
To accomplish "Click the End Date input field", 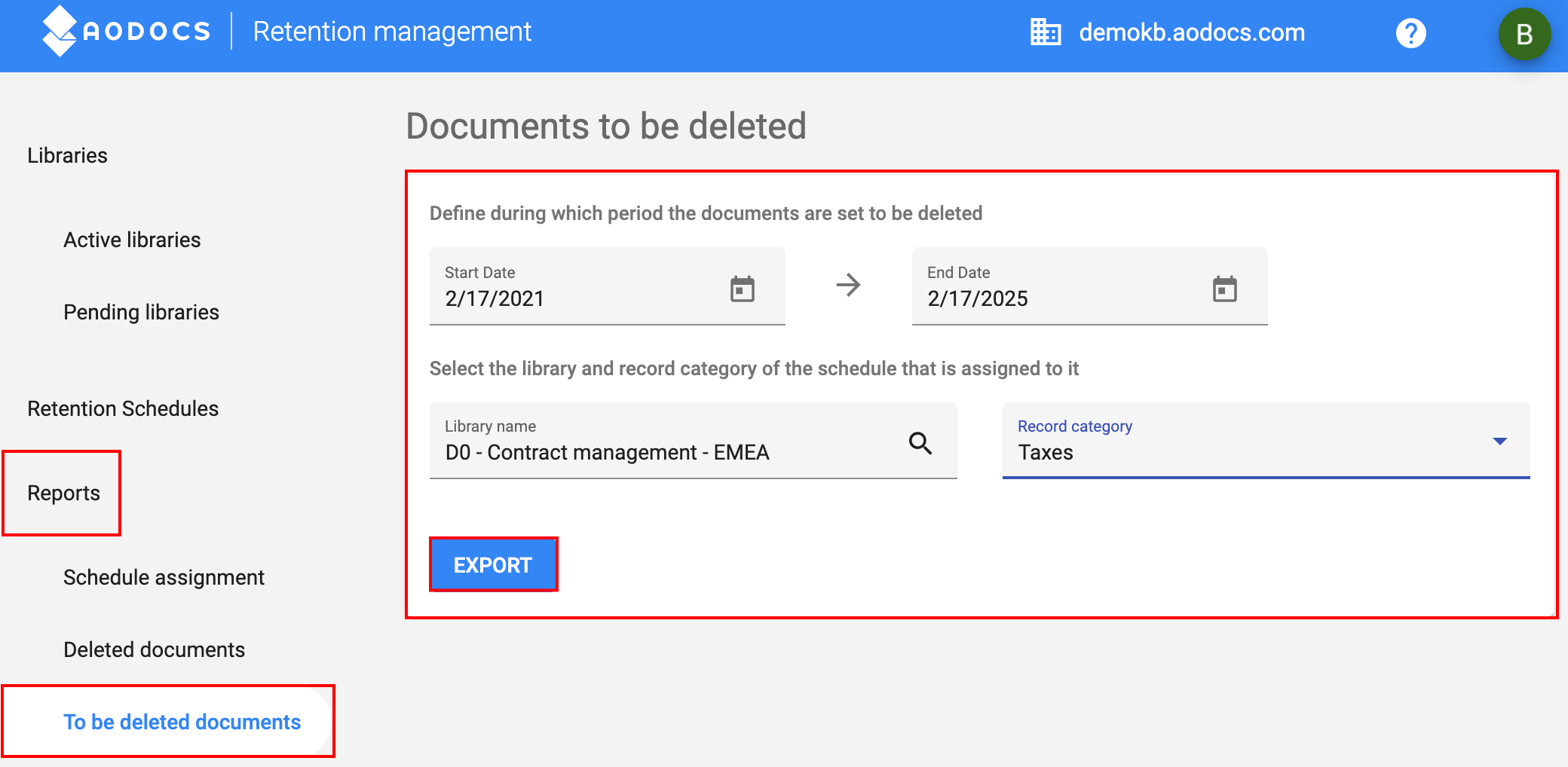I will (x=1090, y=286).
